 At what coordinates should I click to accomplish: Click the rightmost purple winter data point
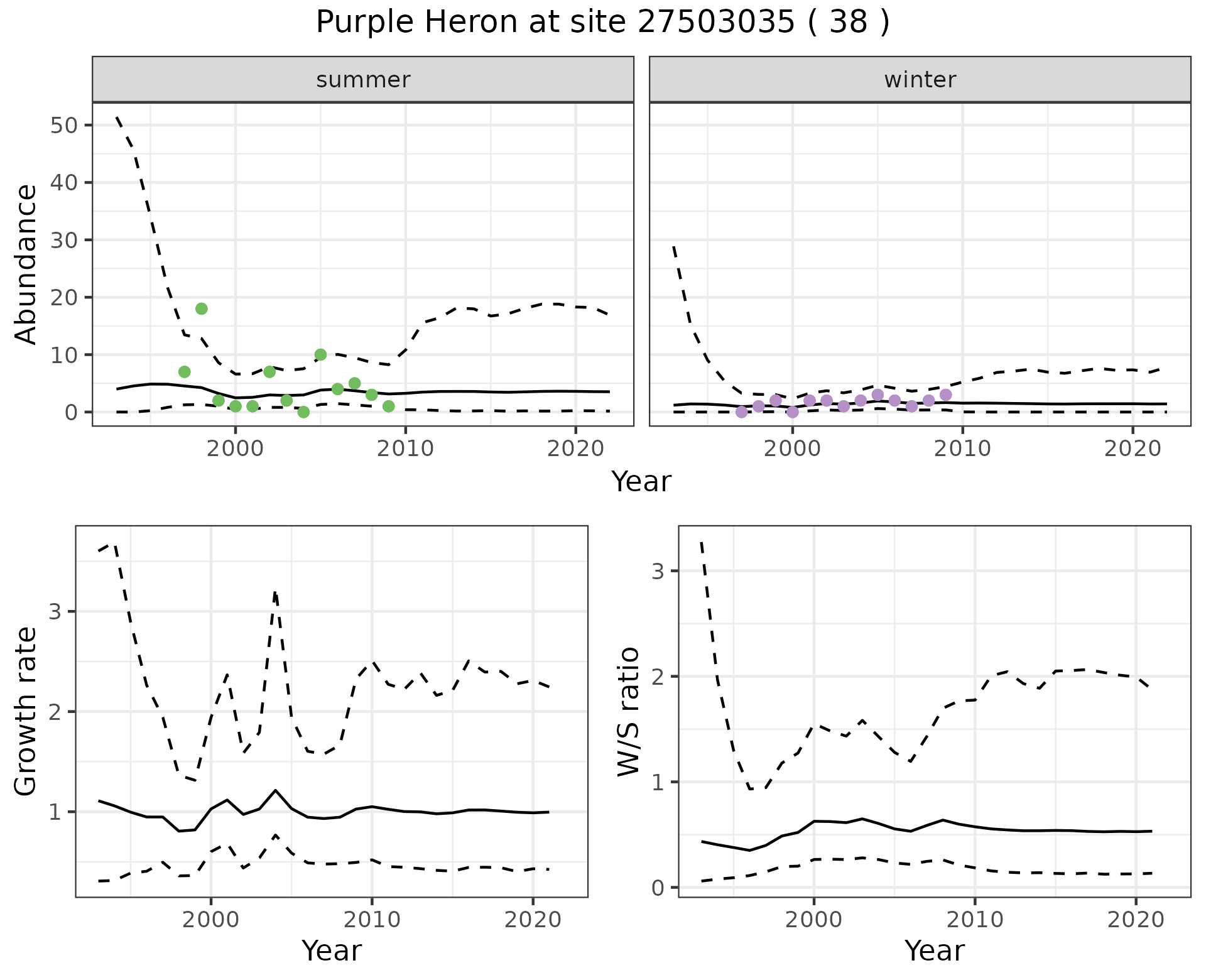point(946,395)
